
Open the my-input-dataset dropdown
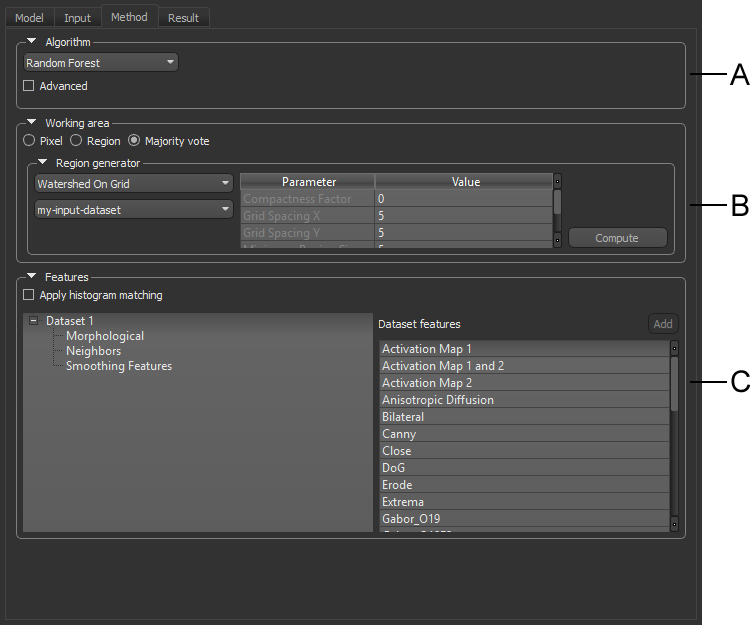[x=133, y=210]
